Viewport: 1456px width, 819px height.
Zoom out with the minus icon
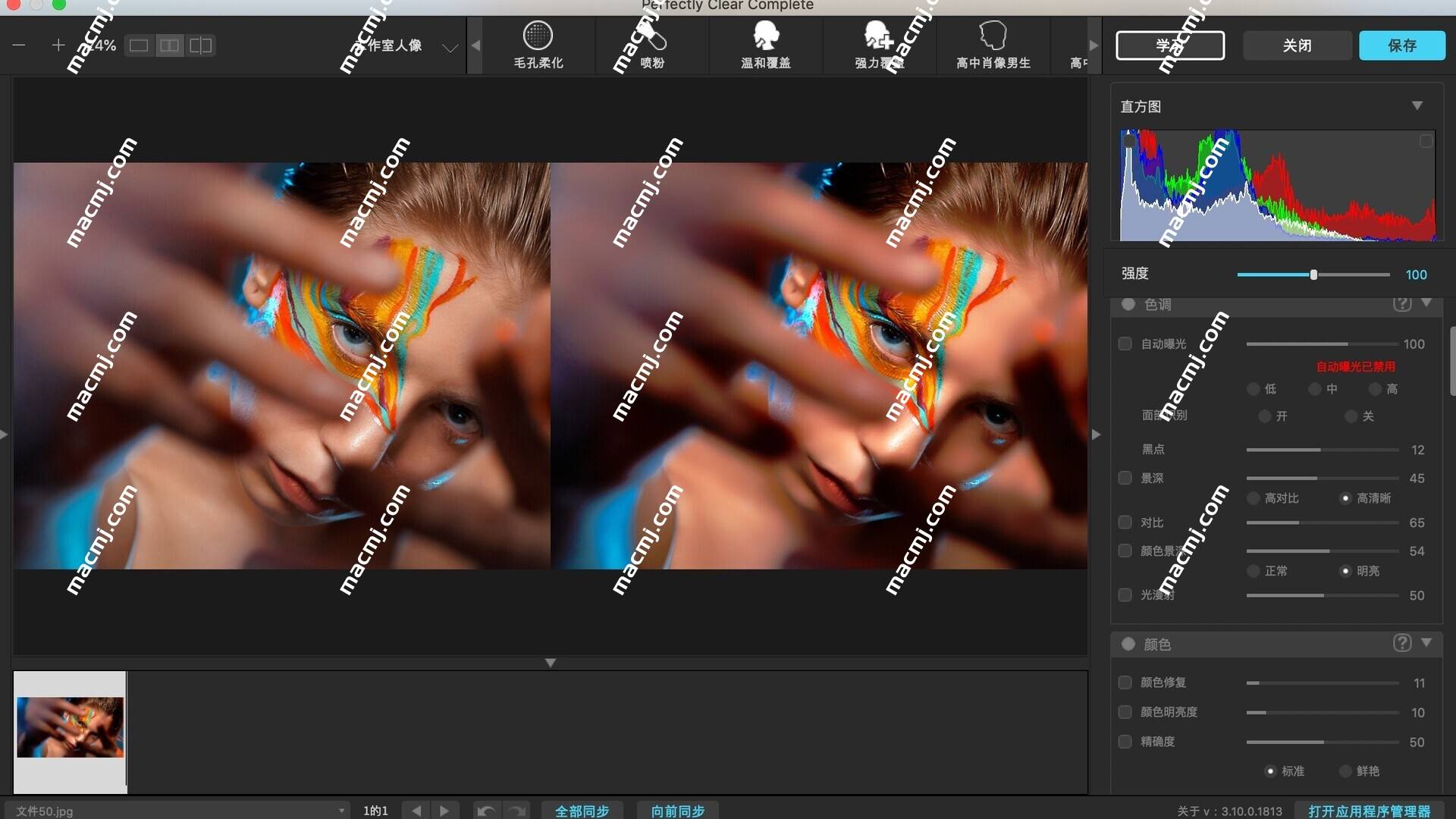[19, 45]
